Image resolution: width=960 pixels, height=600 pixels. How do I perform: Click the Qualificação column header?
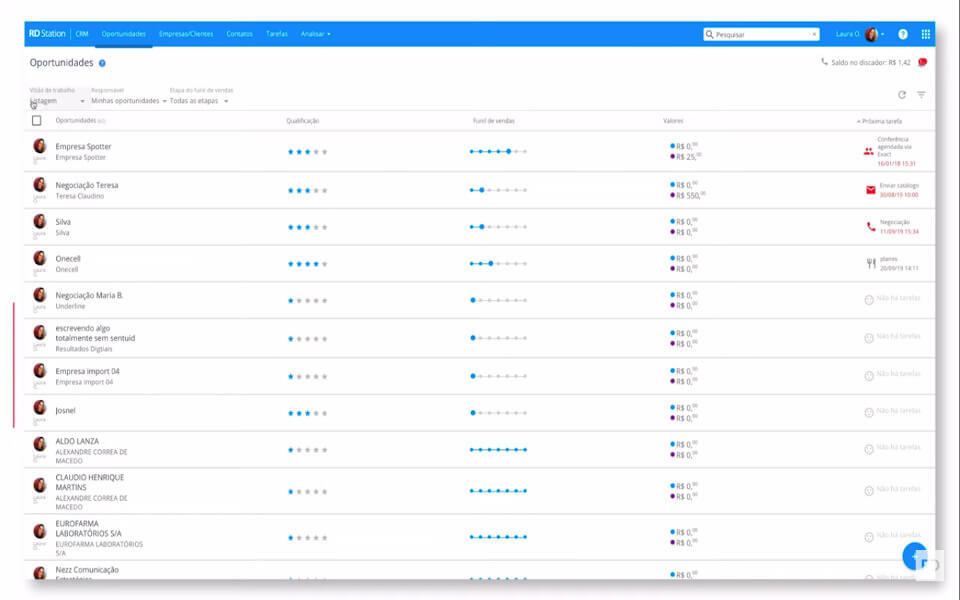pyautogui.click(x=302, y=121)
